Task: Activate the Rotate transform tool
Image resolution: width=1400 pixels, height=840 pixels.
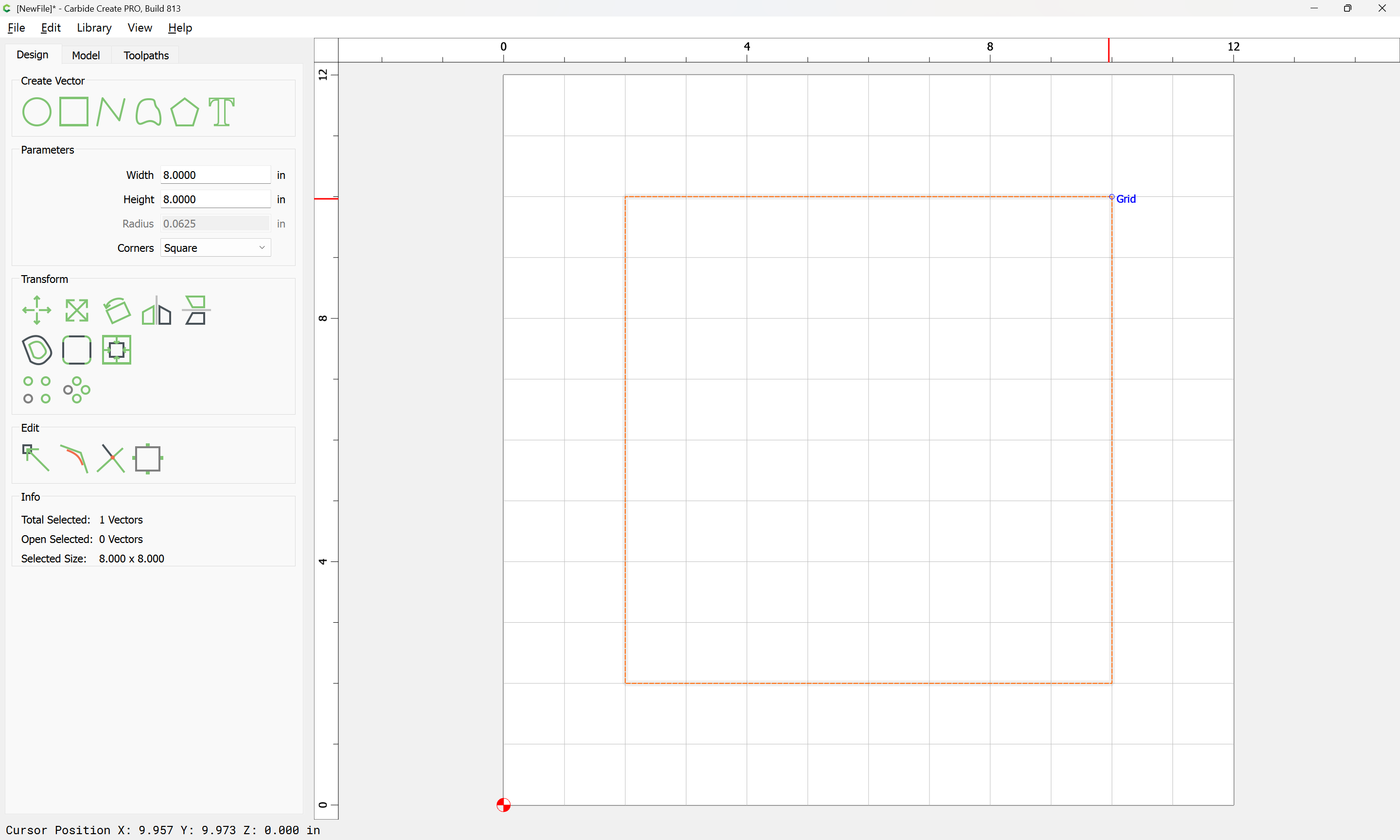Action: click(117, 310)
